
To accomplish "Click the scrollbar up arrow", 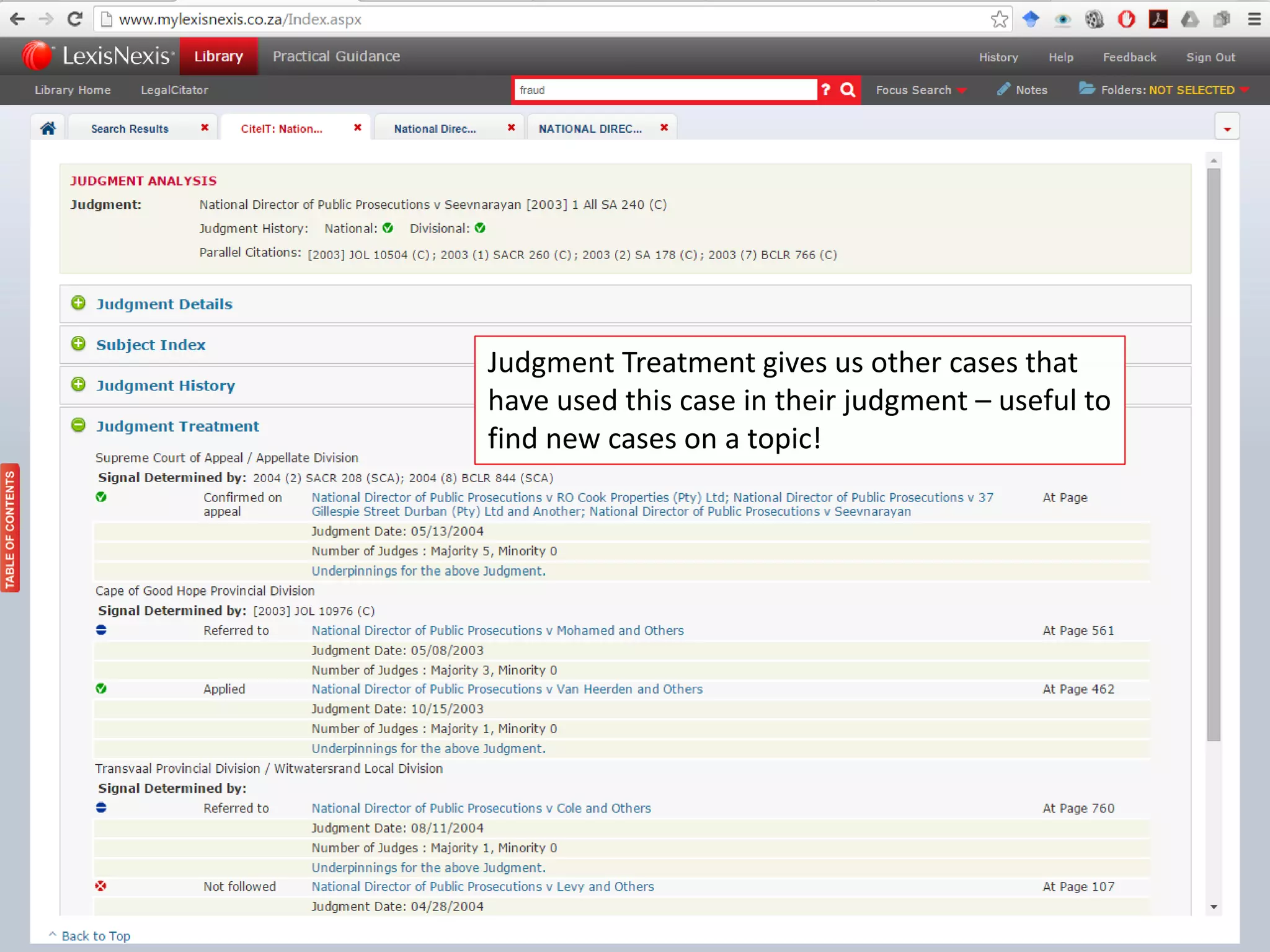I will point(1214,160).
